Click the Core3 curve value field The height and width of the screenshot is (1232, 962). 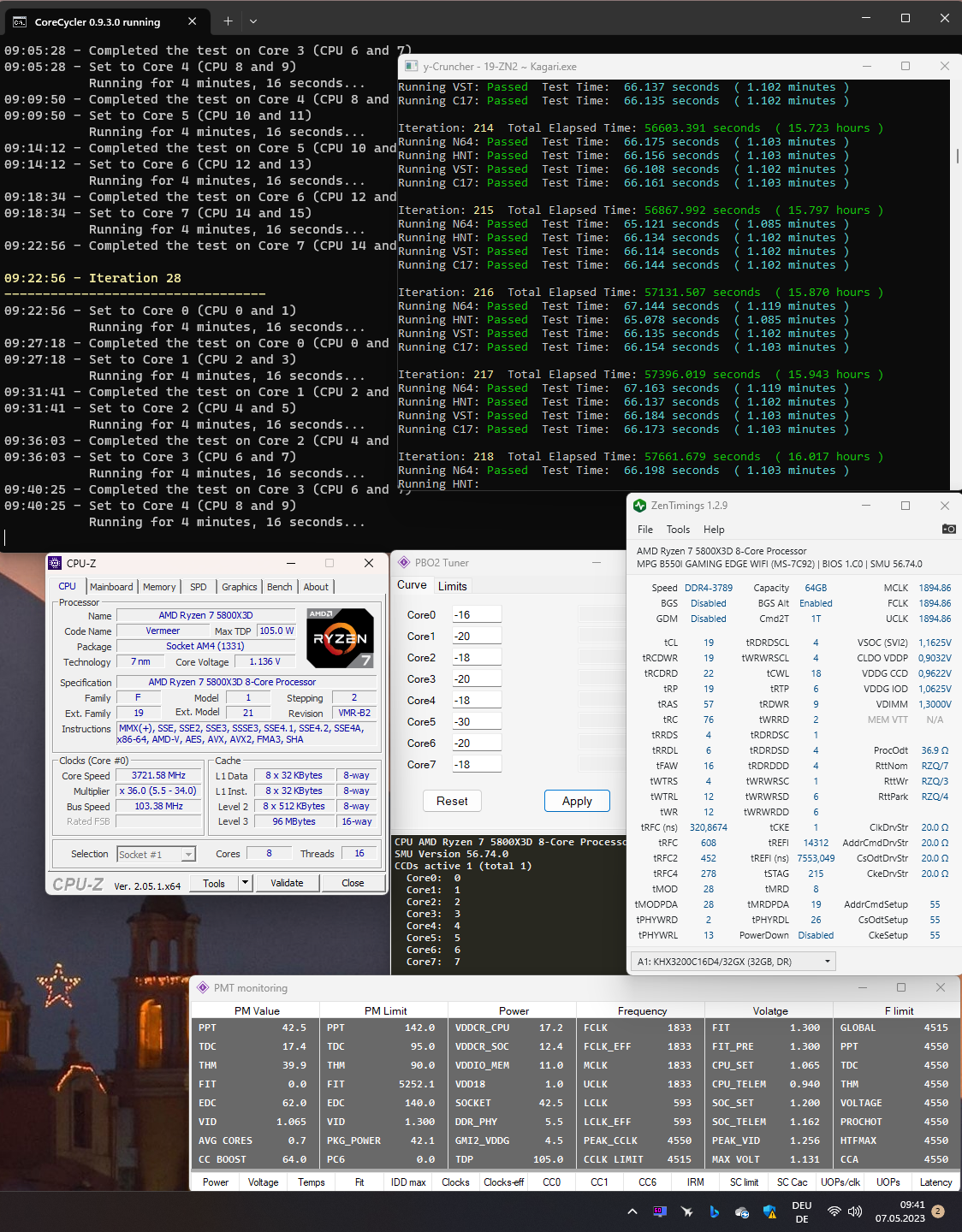pos(476,678)
